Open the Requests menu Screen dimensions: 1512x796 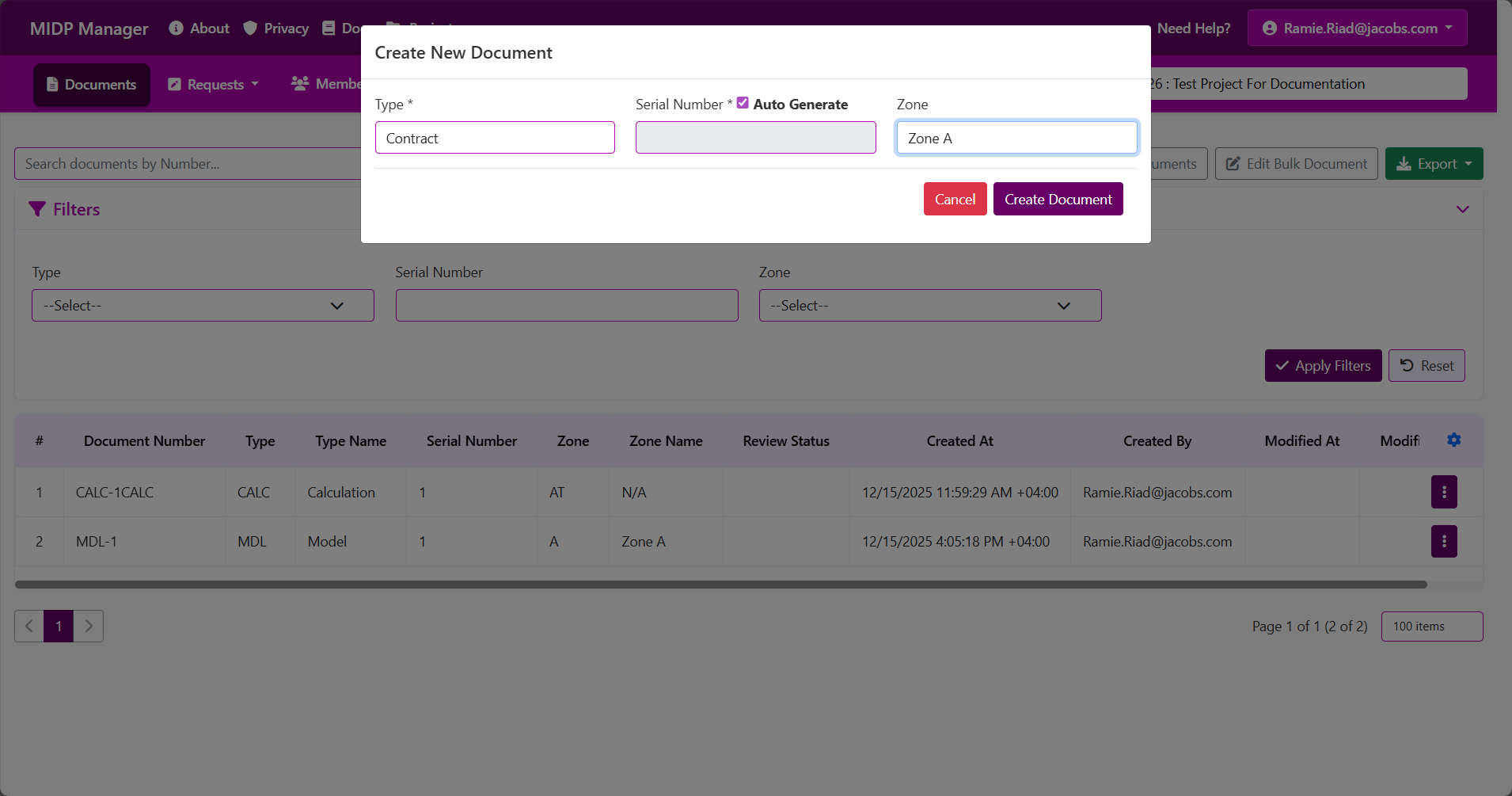214,85
